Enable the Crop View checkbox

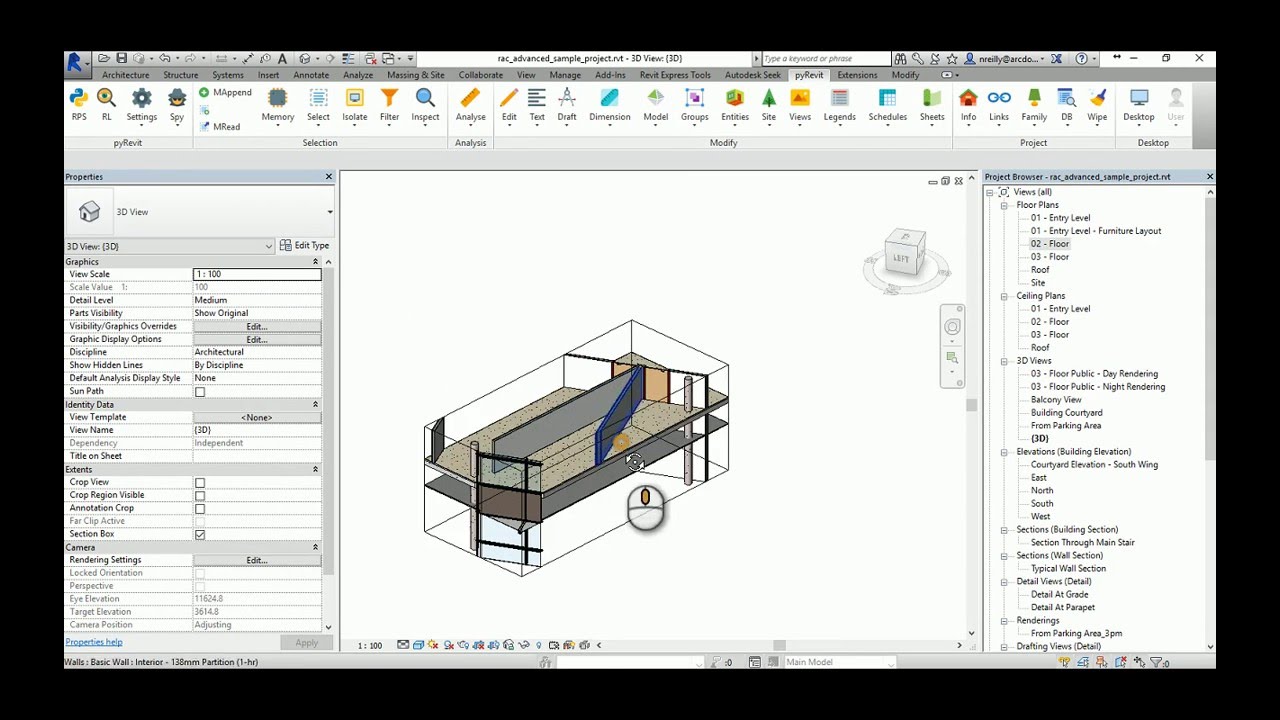[200, 483]
